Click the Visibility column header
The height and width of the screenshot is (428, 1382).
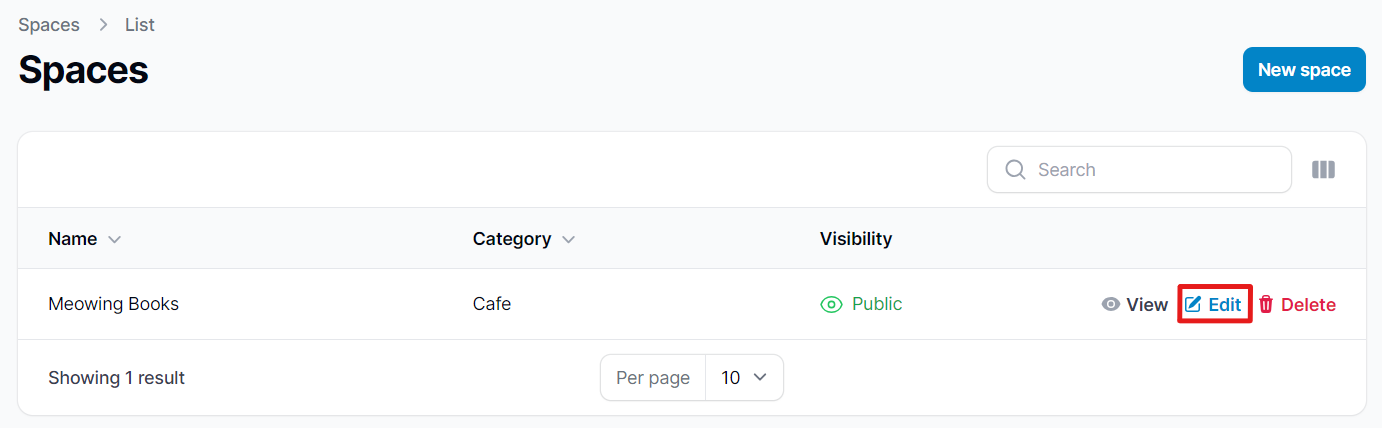(856, 239)
